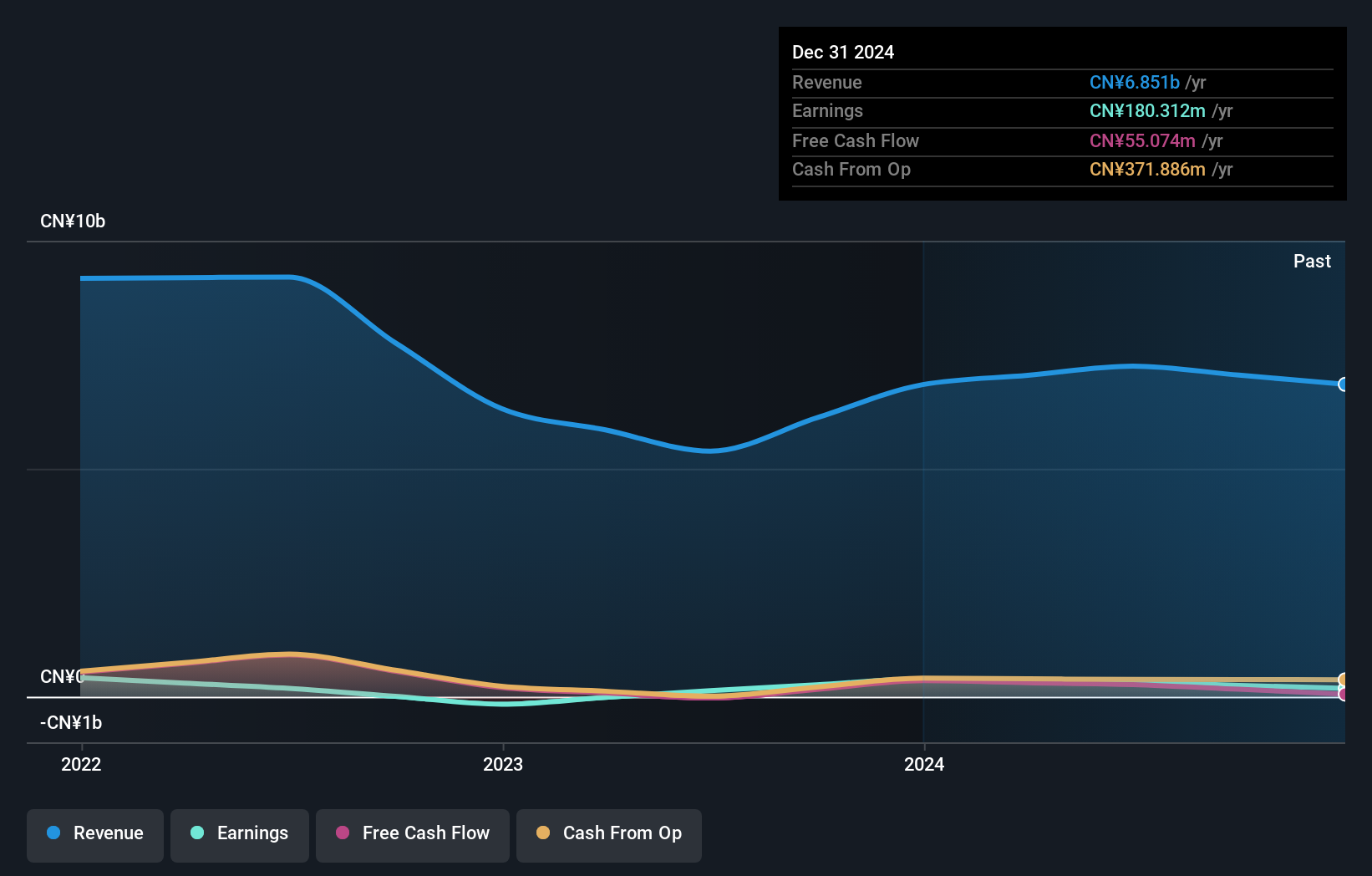Click the 2022 x-axis label
The height and width of the screenshot is (876, 1372).
[x=81, y=764]
